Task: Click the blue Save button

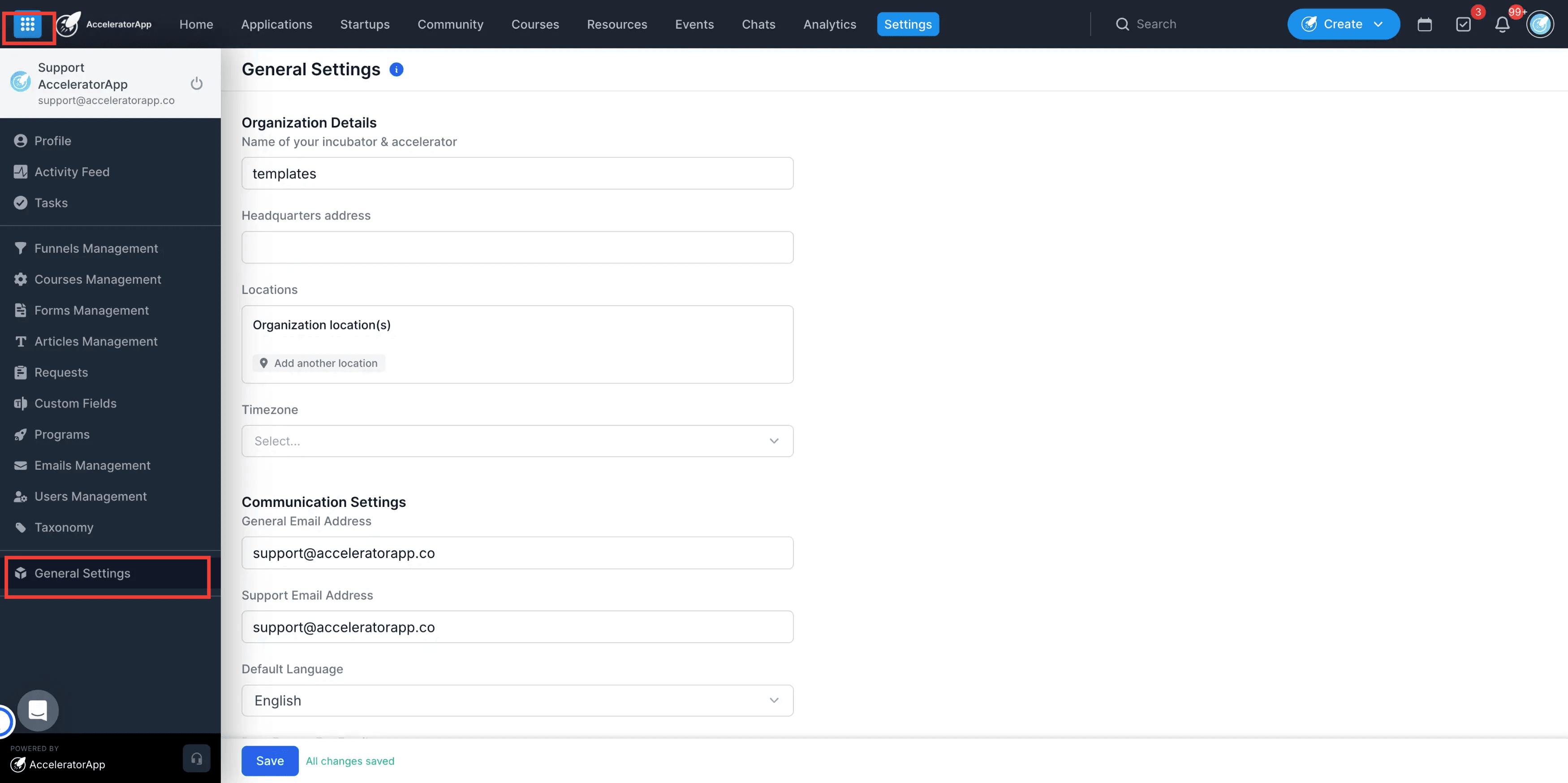Action: coord(270,761)
